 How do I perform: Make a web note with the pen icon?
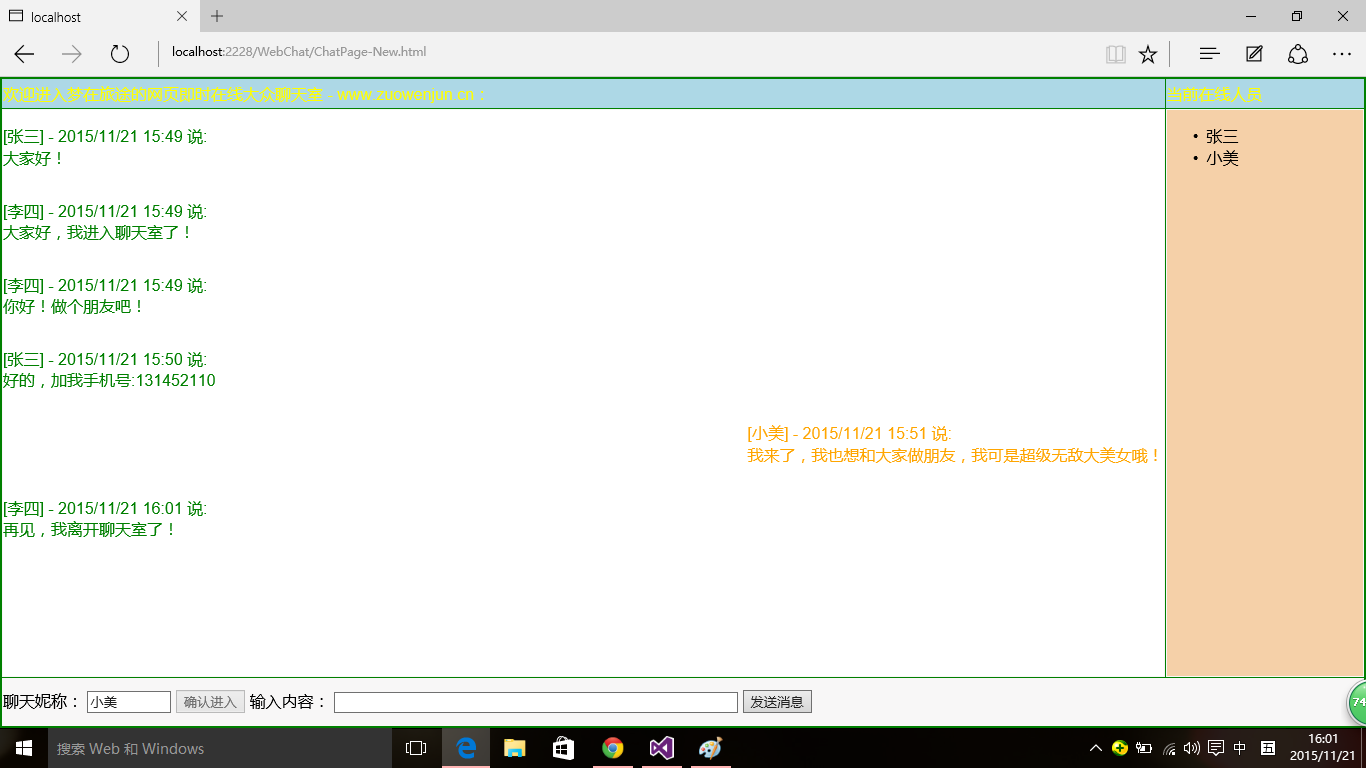(x=1254, y=54)
